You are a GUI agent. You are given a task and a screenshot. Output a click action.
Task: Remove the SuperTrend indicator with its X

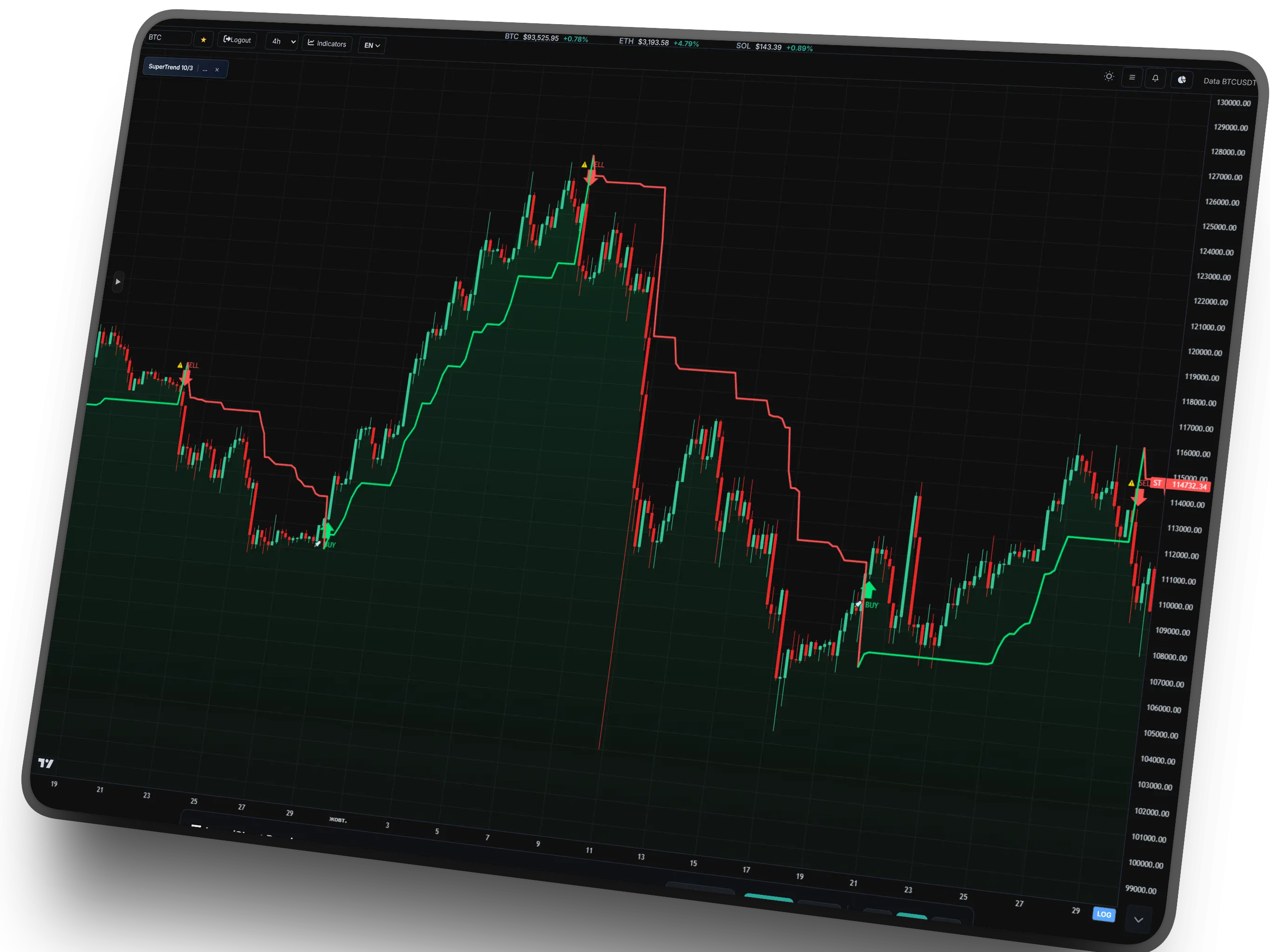(x=217, y=69)
